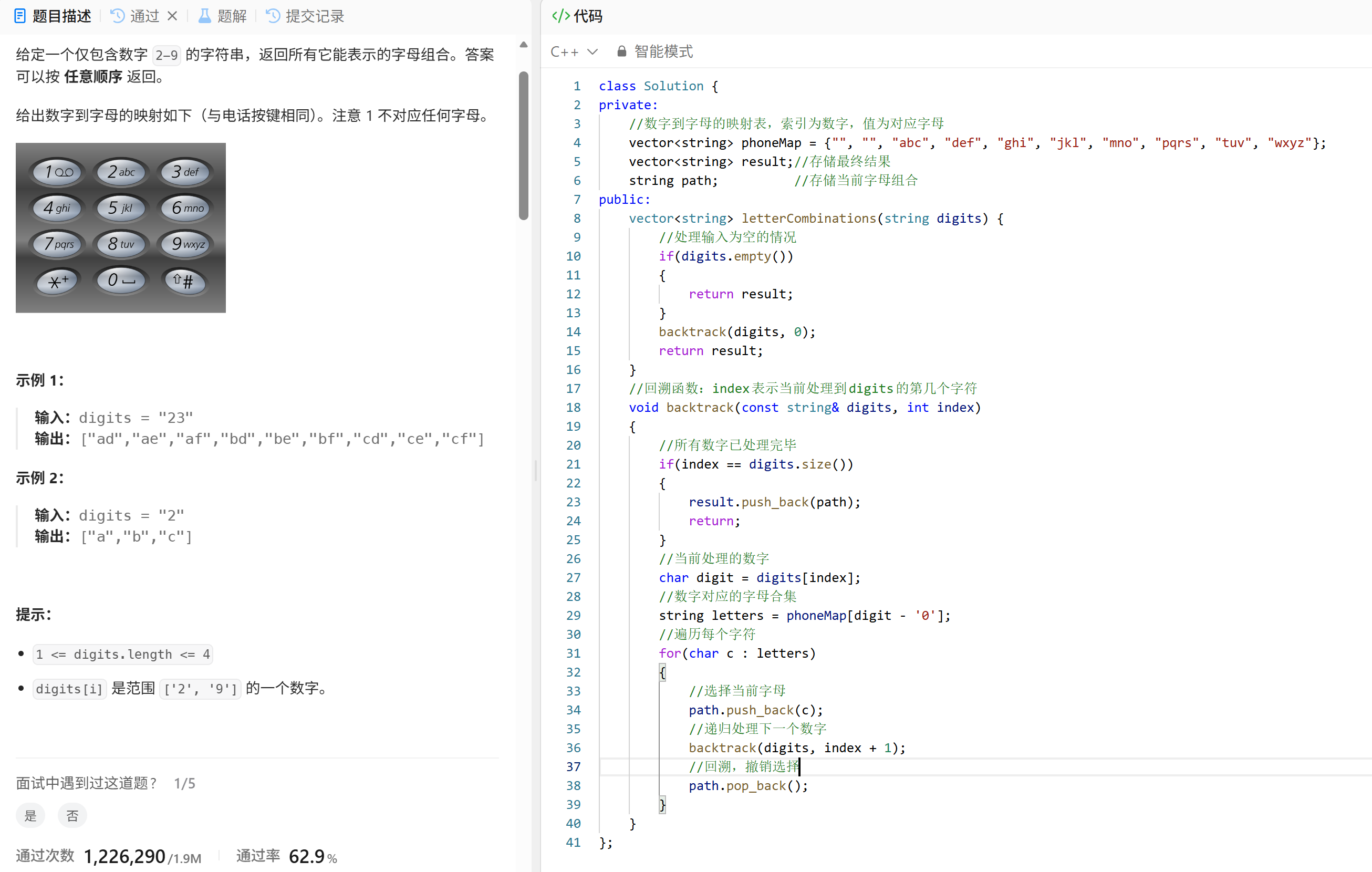Expand the language chevron arrow

point(593,52)
